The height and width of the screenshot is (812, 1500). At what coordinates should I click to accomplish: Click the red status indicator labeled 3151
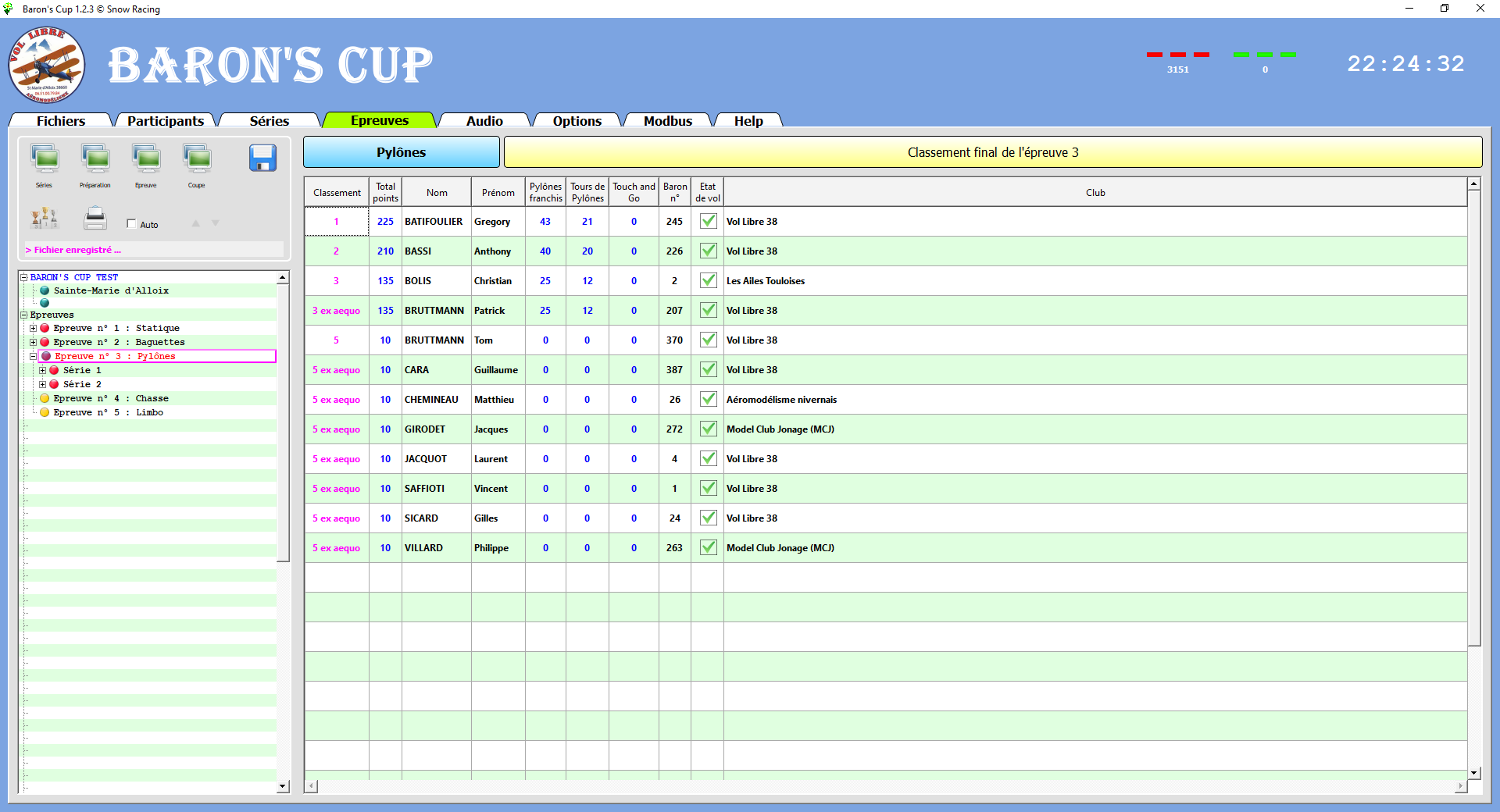click(x=1177, y=55)
